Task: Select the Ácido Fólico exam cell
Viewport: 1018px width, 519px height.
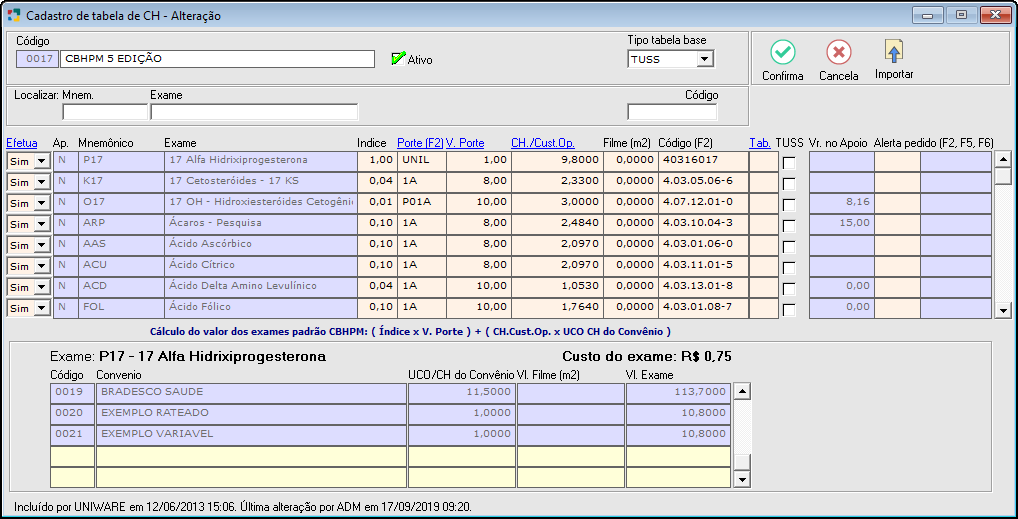Action: click(x=259, y=307)
